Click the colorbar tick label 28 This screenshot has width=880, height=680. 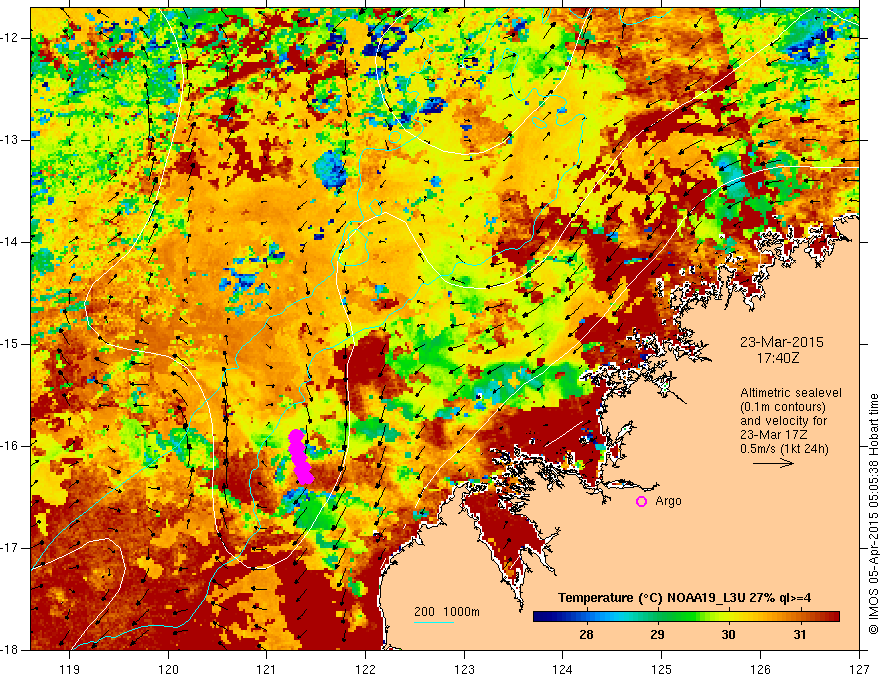point(586,635)
